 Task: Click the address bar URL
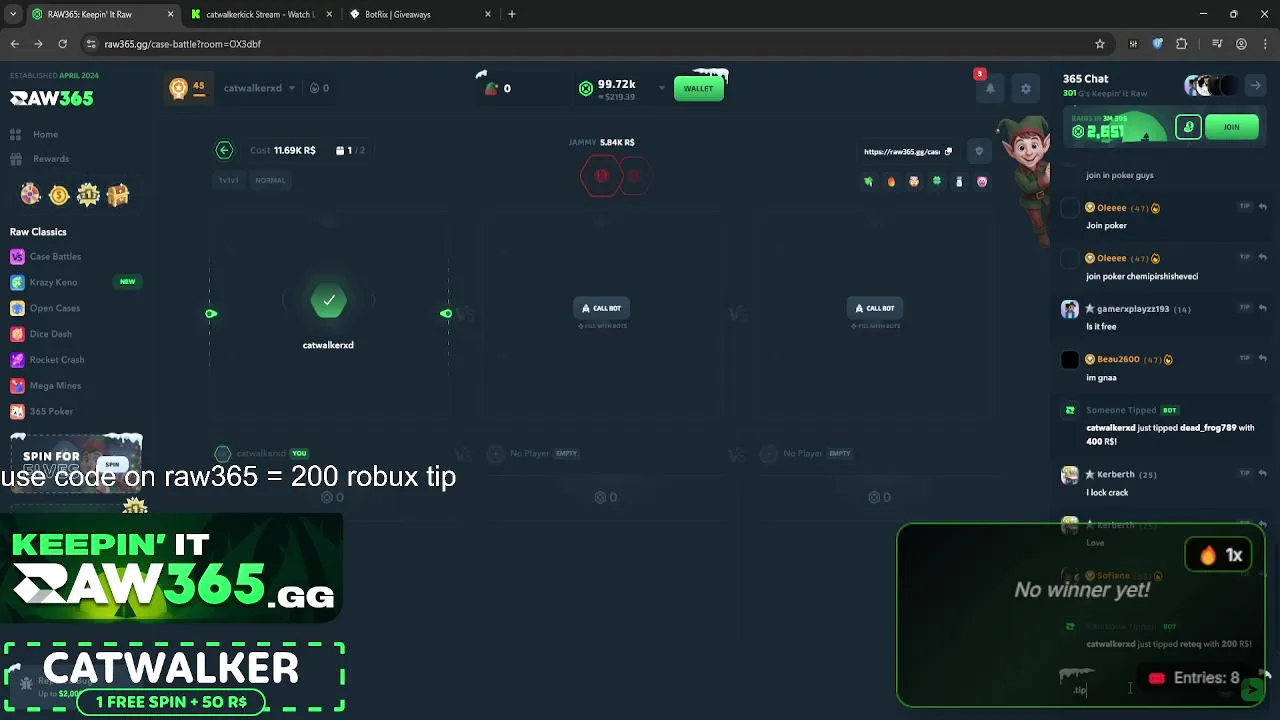(183, 44)
